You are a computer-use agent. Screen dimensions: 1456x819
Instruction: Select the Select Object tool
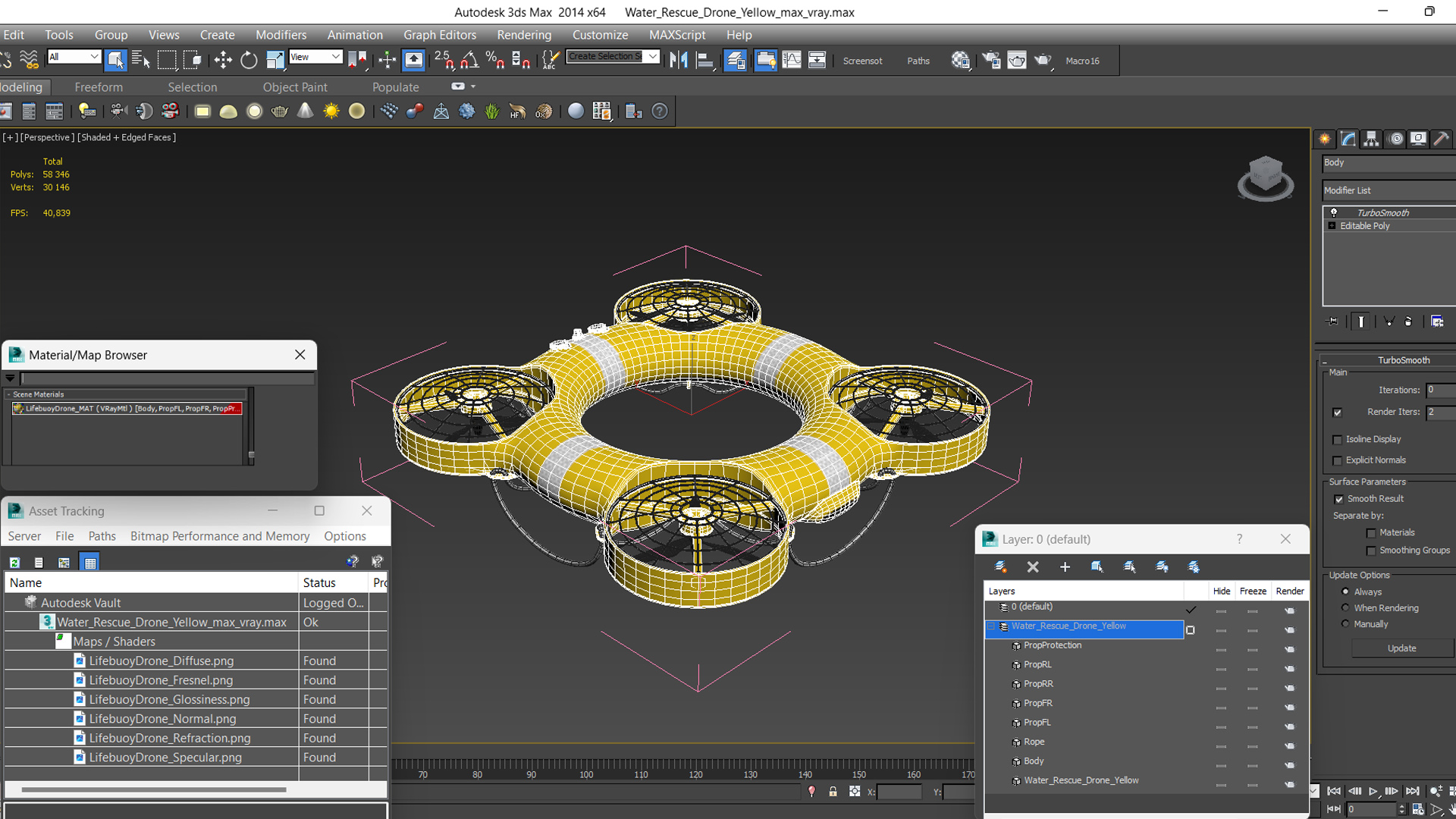coord(115,60)
